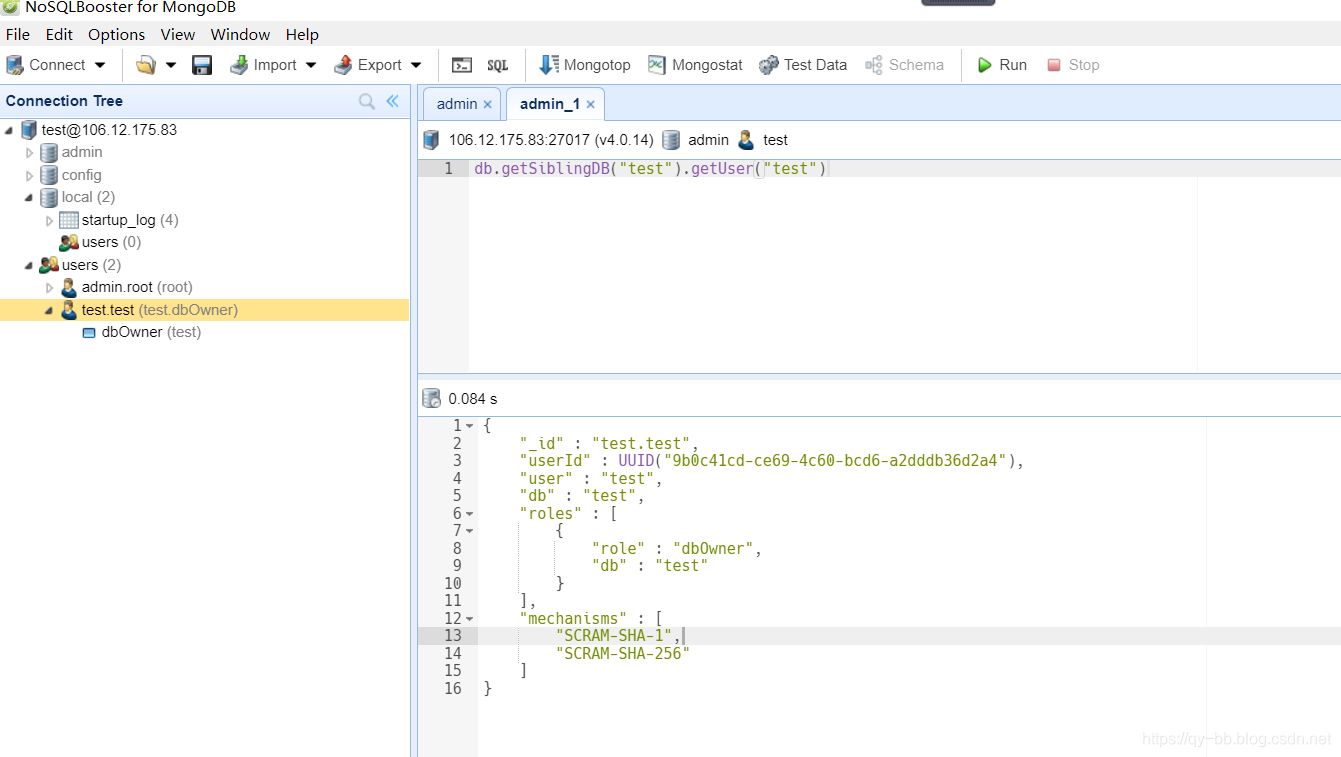This screenshot has width=1341, height=757.
Task: Select the admin database in tree
Action: click(x=82, y=152)
